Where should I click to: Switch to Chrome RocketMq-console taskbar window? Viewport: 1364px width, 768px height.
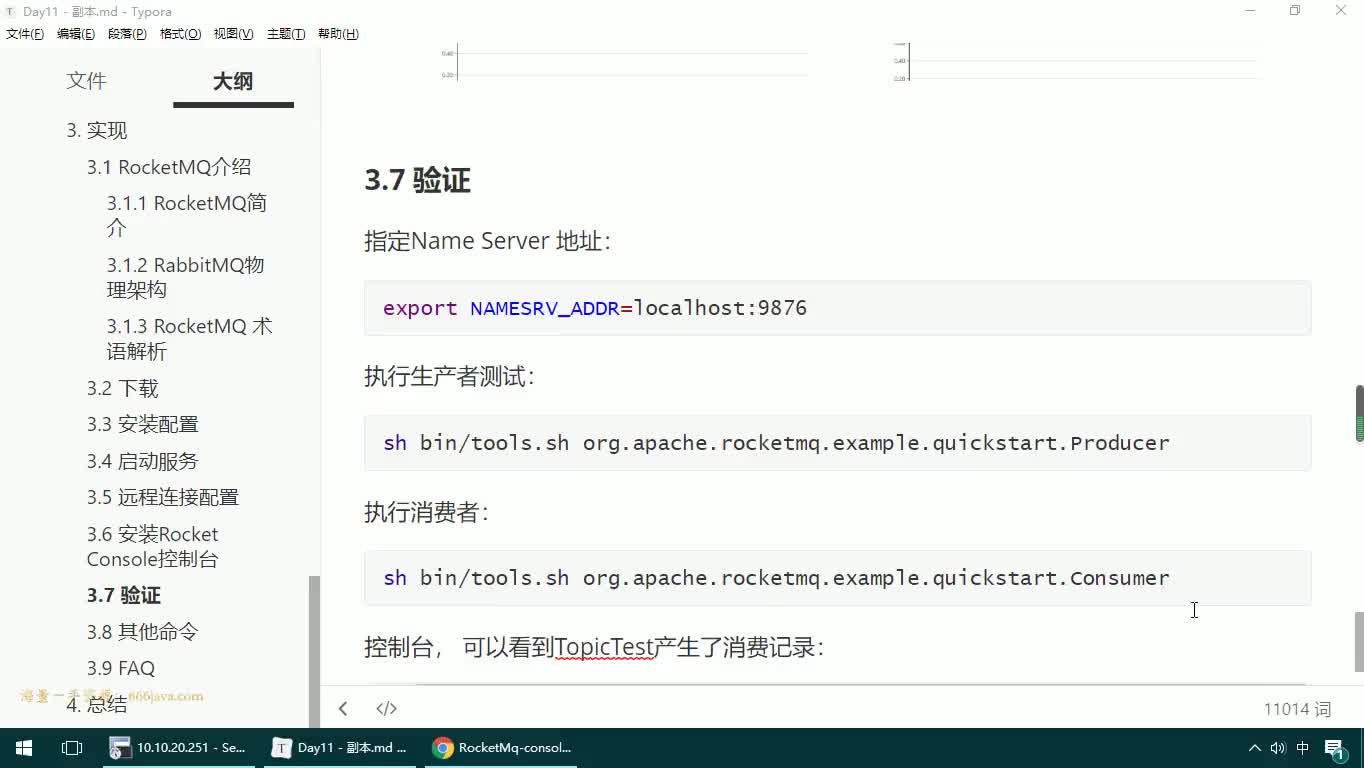click(503, 747)
